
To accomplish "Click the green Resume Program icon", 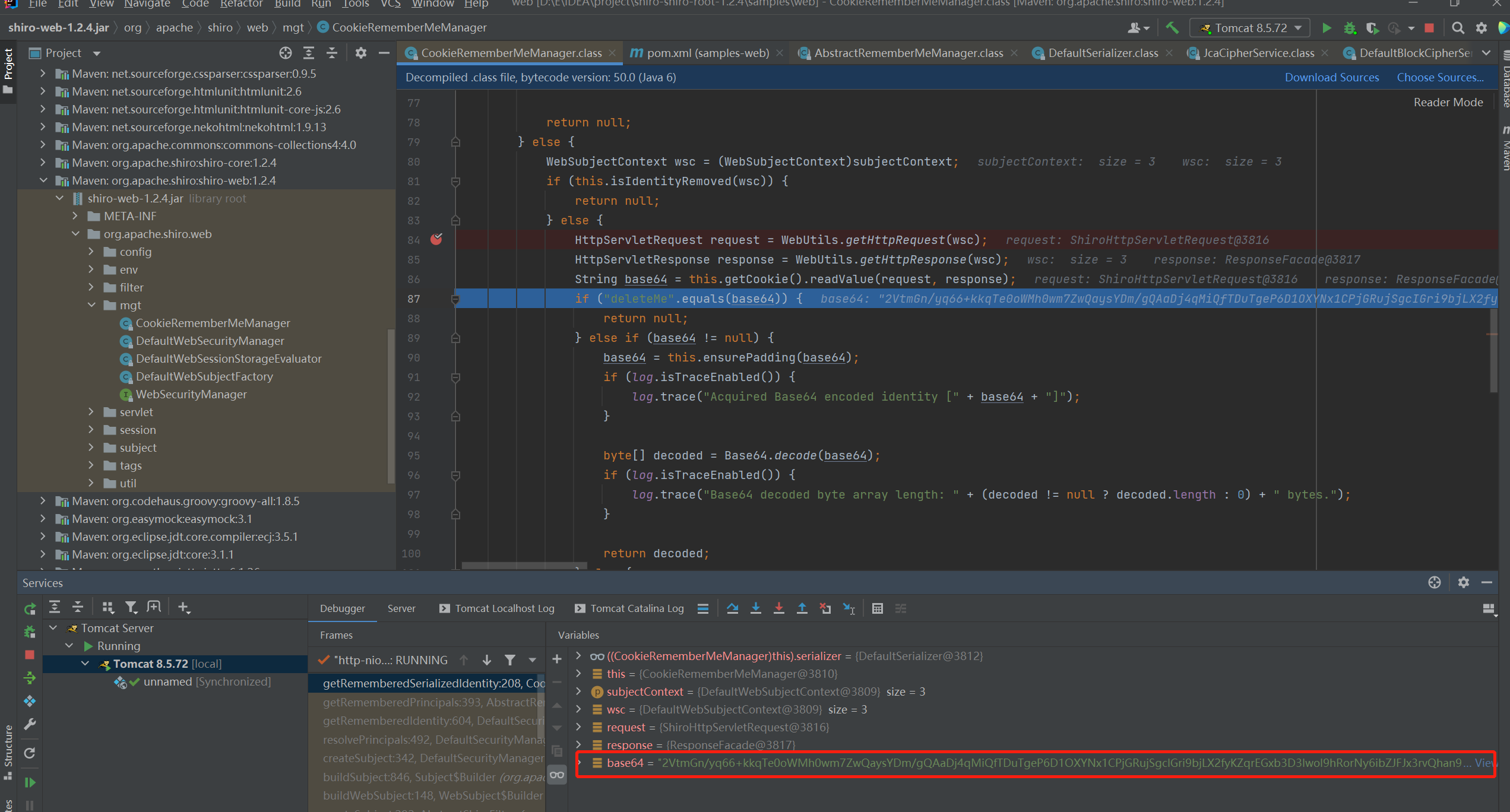I will [29, 782].
